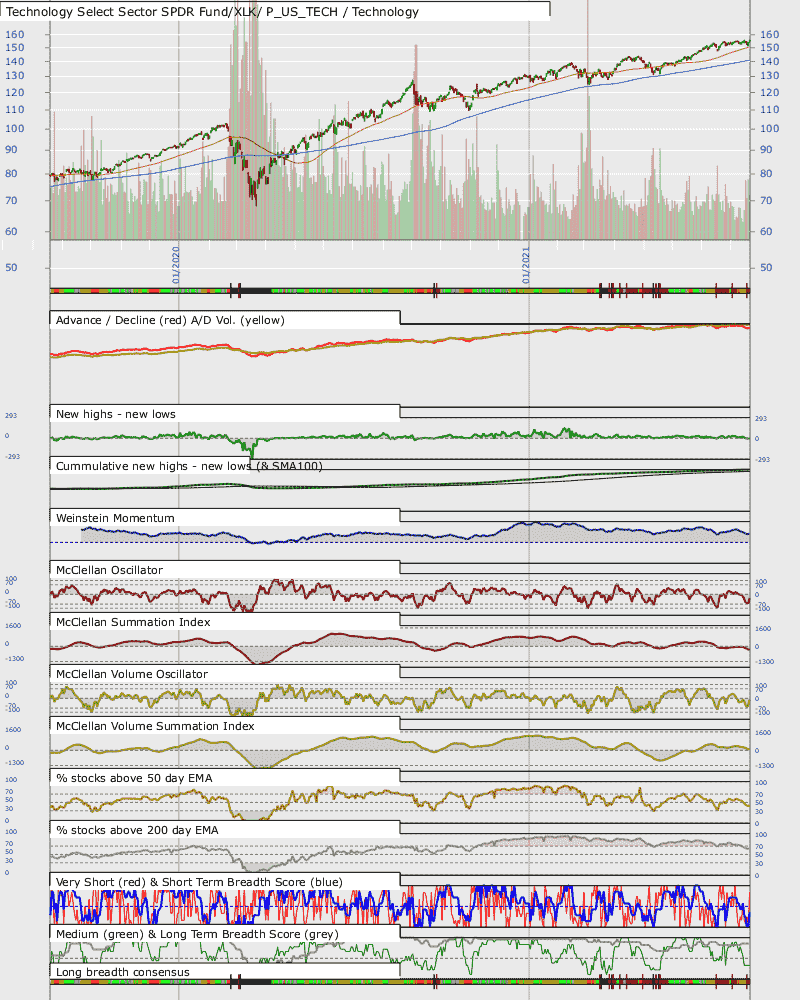Click the 90 value on right price axis
Viewport: 800px width, 1000px height.
[766, 149]
